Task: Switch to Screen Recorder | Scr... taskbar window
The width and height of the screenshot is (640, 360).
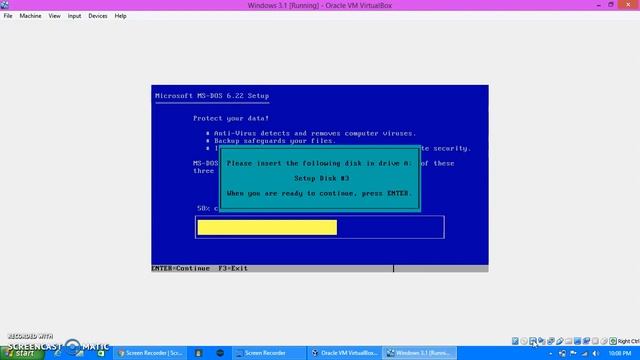Action: pyautogui.click(x=150, y=353)
